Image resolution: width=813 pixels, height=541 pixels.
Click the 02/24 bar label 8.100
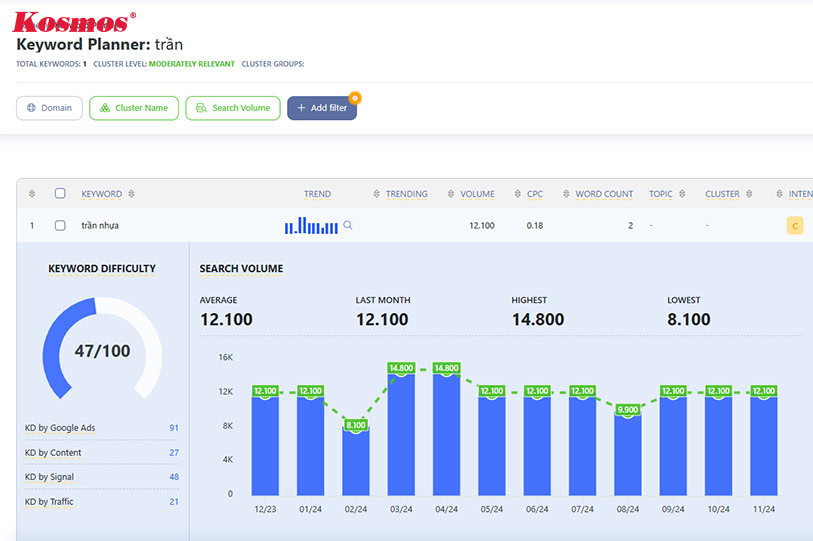pos(356,425)
